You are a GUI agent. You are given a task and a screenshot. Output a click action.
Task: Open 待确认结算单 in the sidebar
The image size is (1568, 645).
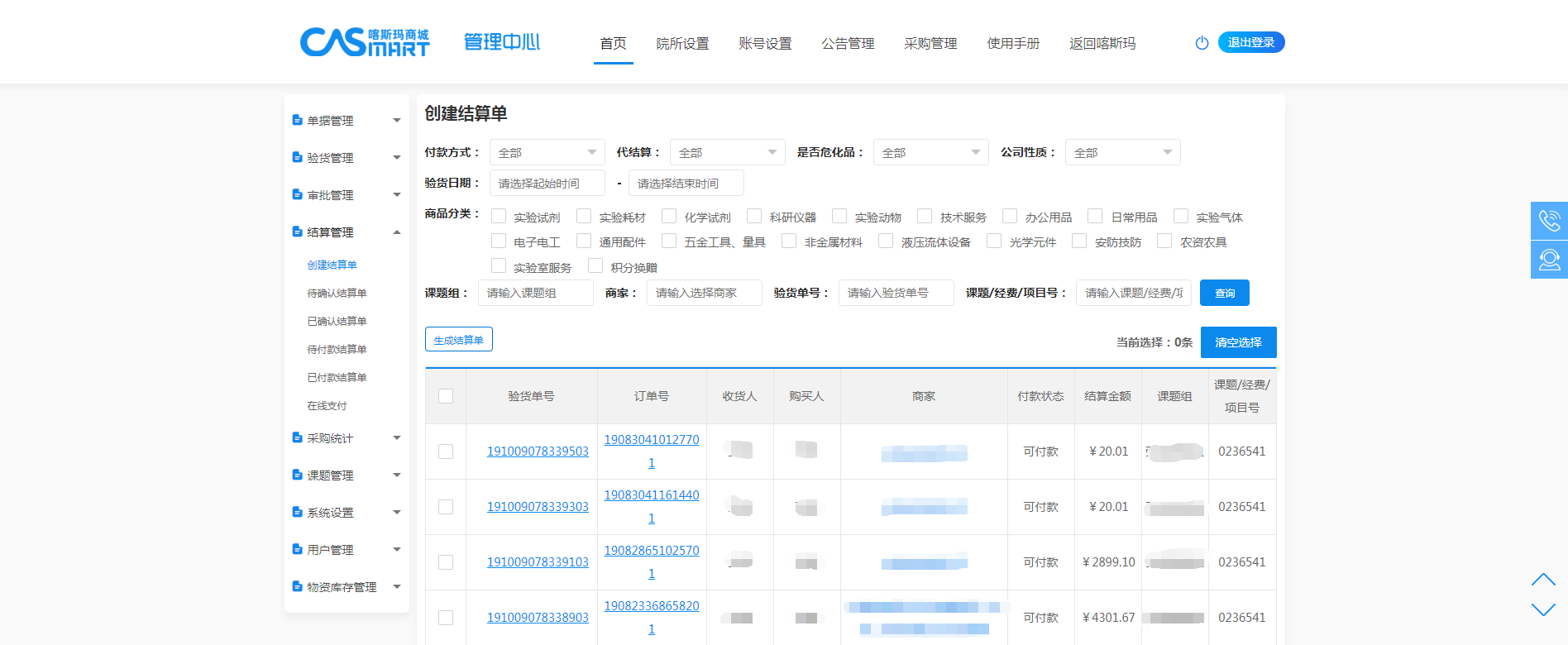tap(337, 294)
